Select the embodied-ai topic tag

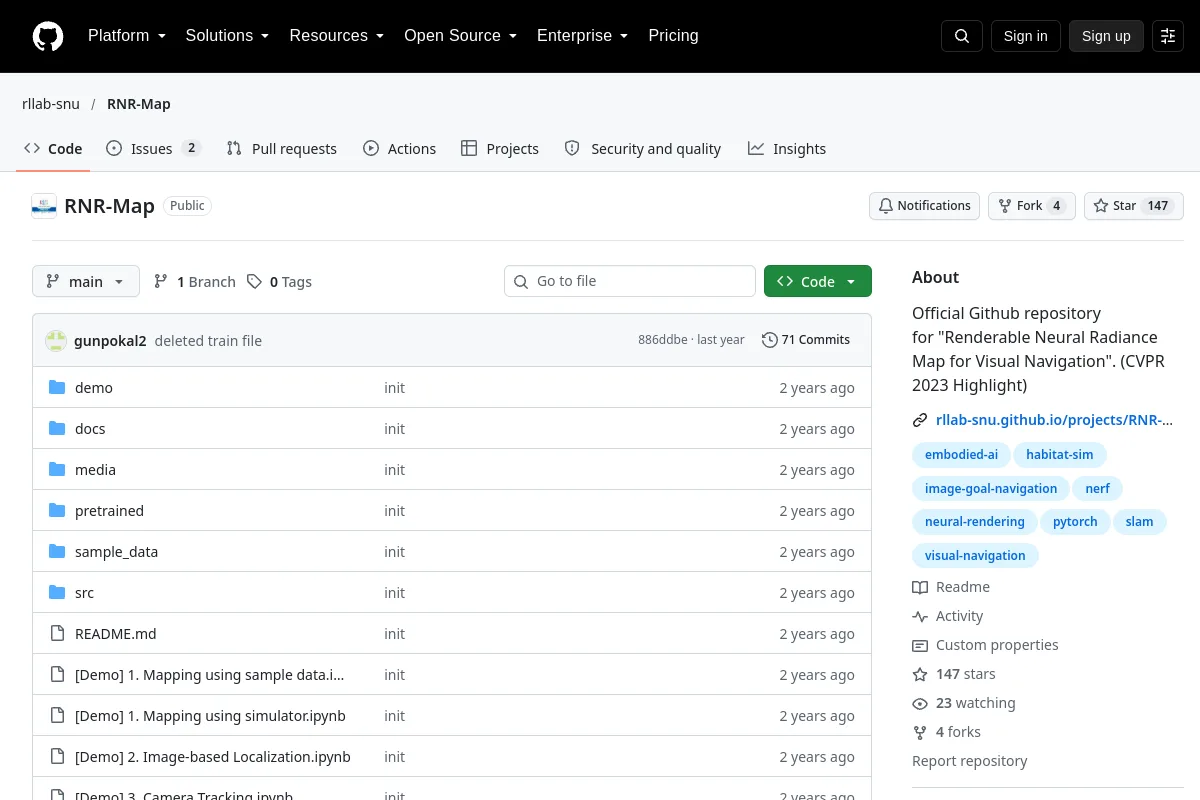coord(961,455)
